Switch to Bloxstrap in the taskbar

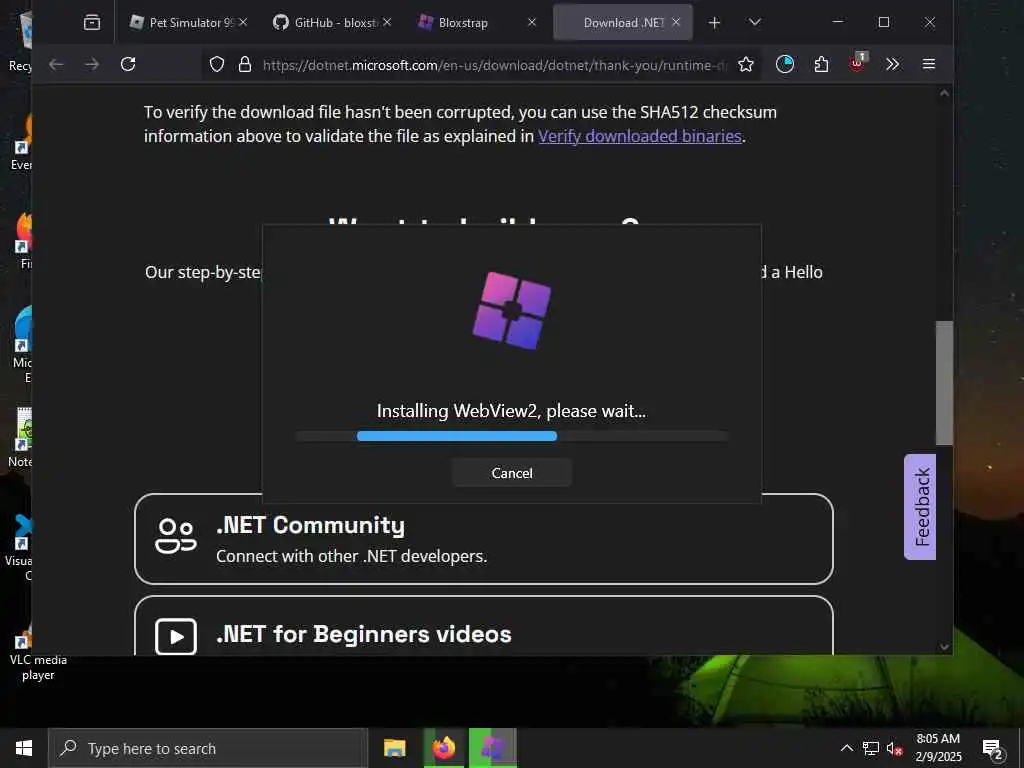492,748
